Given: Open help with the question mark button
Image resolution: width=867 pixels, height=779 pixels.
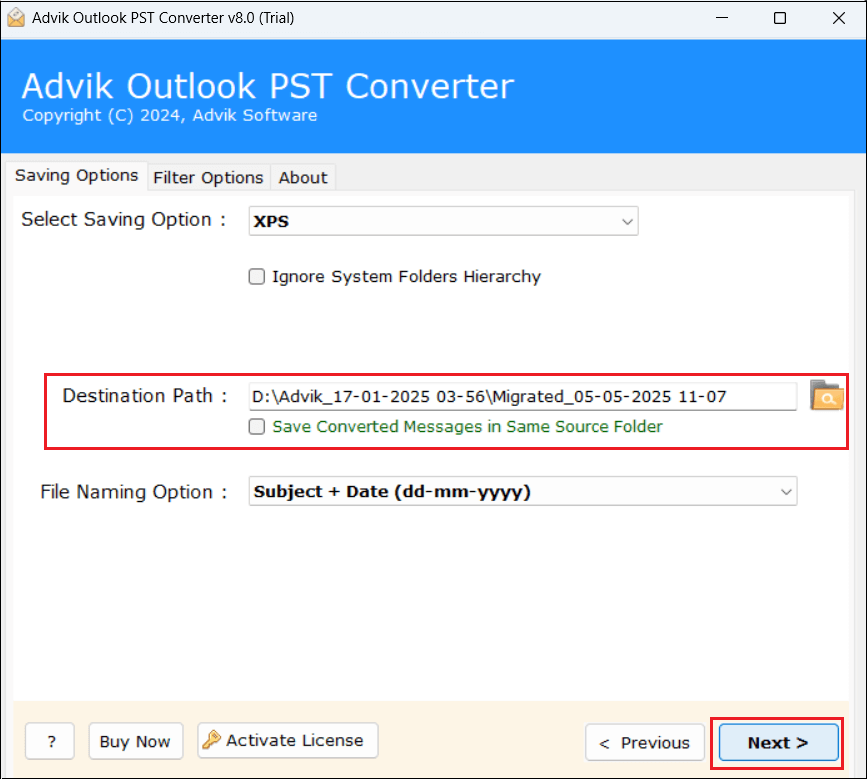Looking at the screenshot, I should [x=50, y=741].
